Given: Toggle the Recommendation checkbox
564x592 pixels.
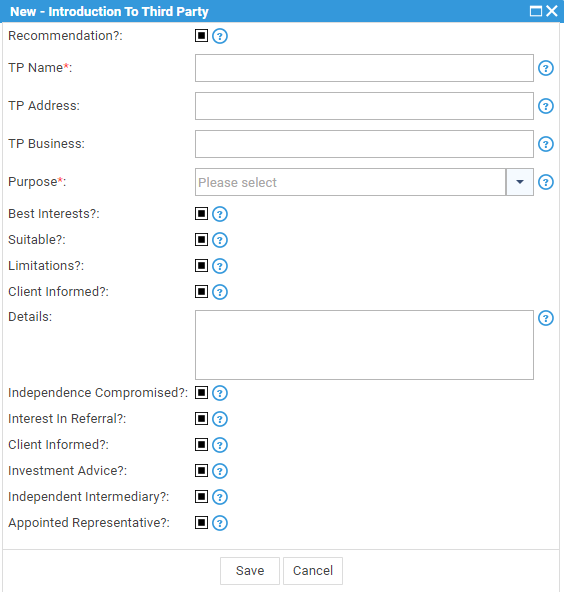Looking at the screenshot, I should pos(201,36).
